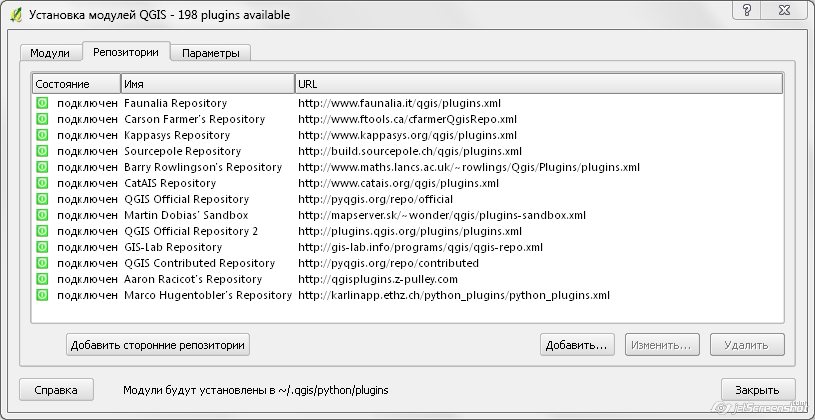
Task: Click the status icon for Marco Hugentobler's Repository
Action: click(x=42, y=295)
